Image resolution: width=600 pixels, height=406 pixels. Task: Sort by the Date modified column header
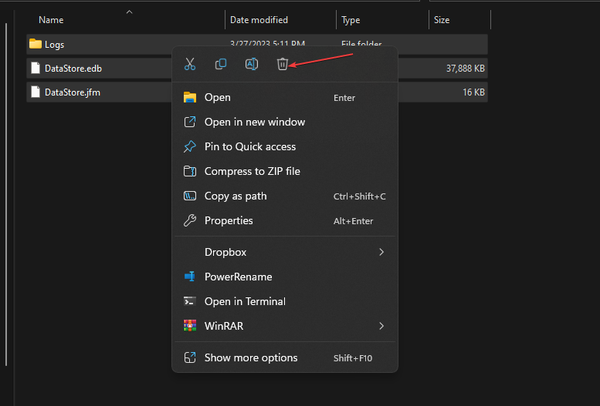coord(260,19)
